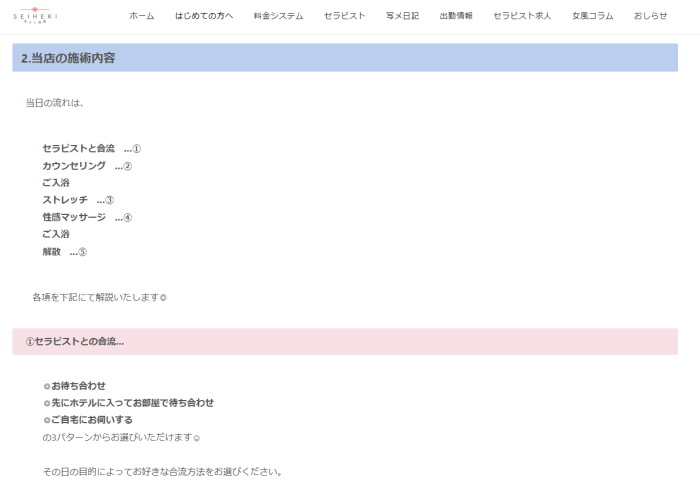700x501 pixels.
Task: Click the SEIHEKI logo in the header
Action: coord(35,15)
